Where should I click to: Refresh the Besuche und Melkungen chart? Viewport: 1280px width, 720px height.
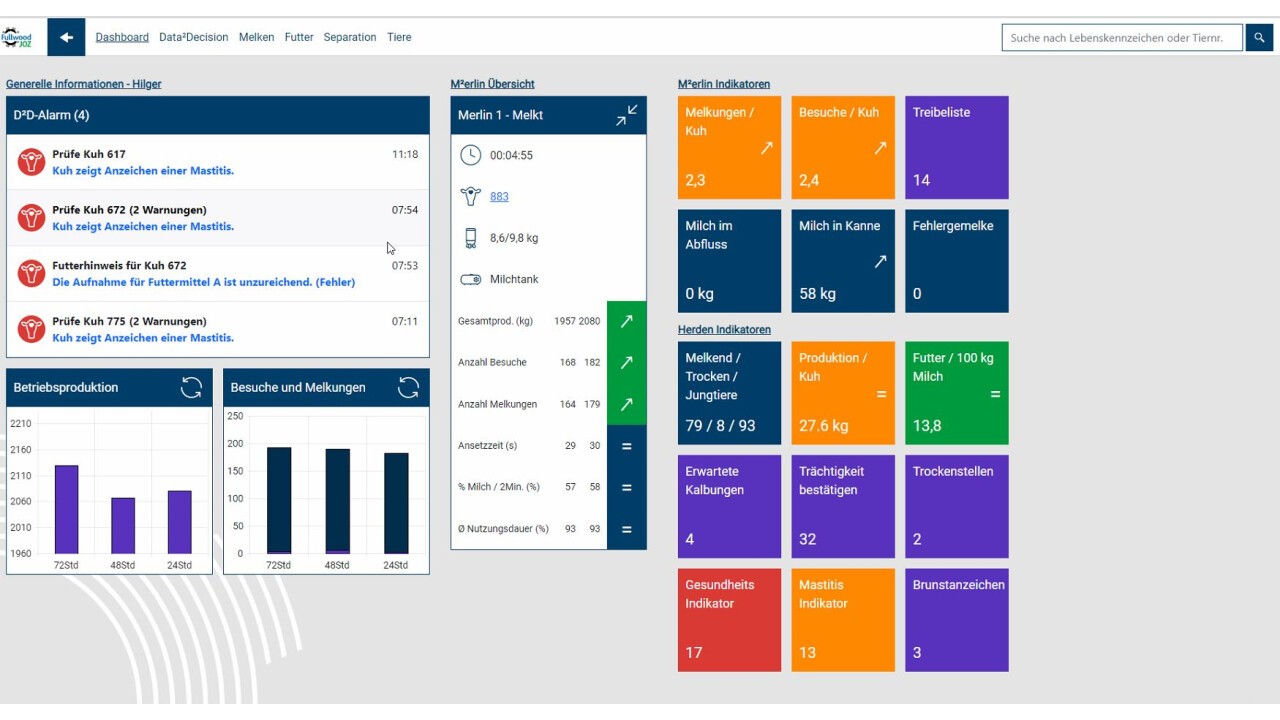(x=408, y=388)
